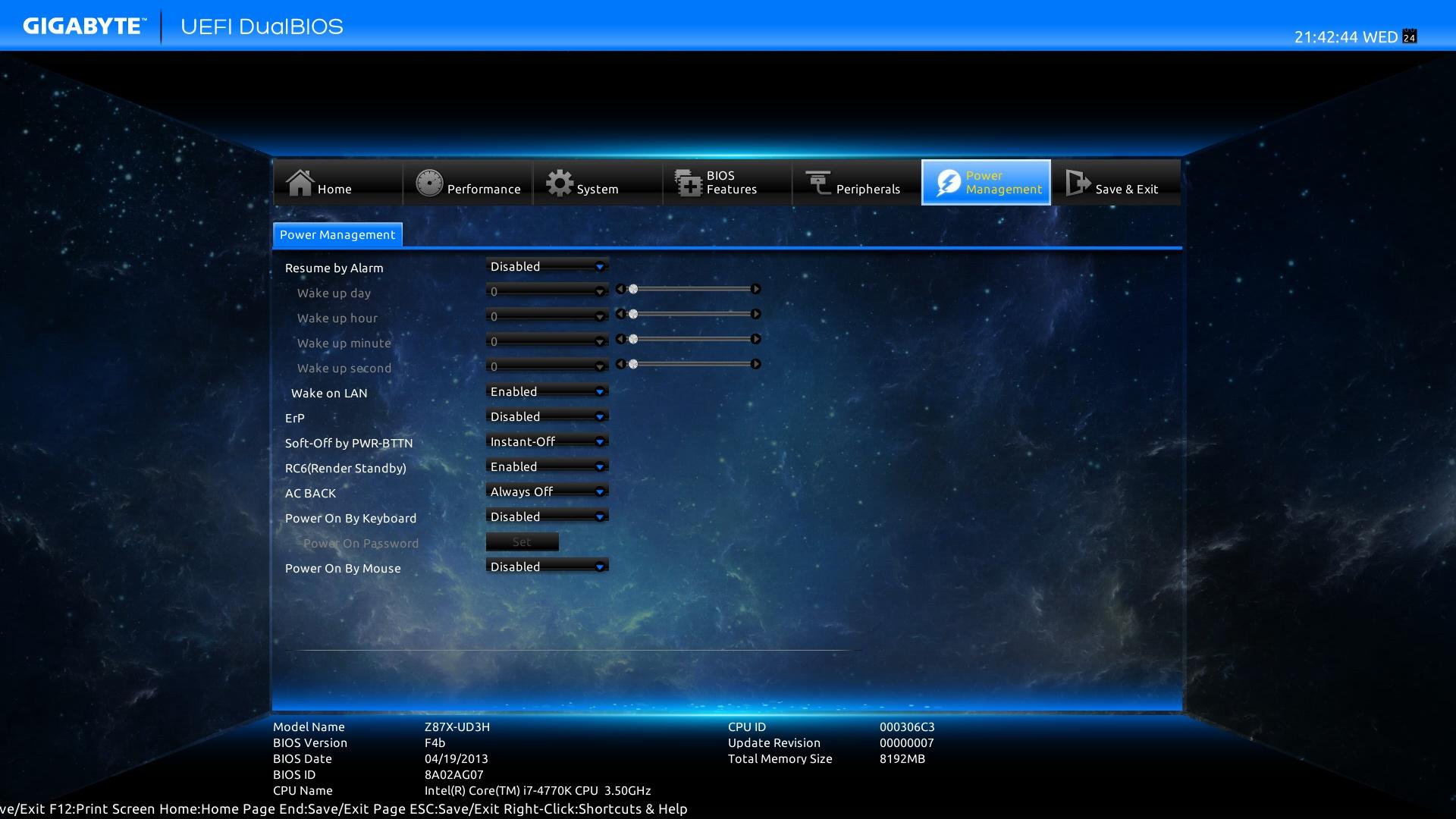Click the Wake up second slider handle
The width and height of the screenshot is (1456, 819).
tap(633, 364)
